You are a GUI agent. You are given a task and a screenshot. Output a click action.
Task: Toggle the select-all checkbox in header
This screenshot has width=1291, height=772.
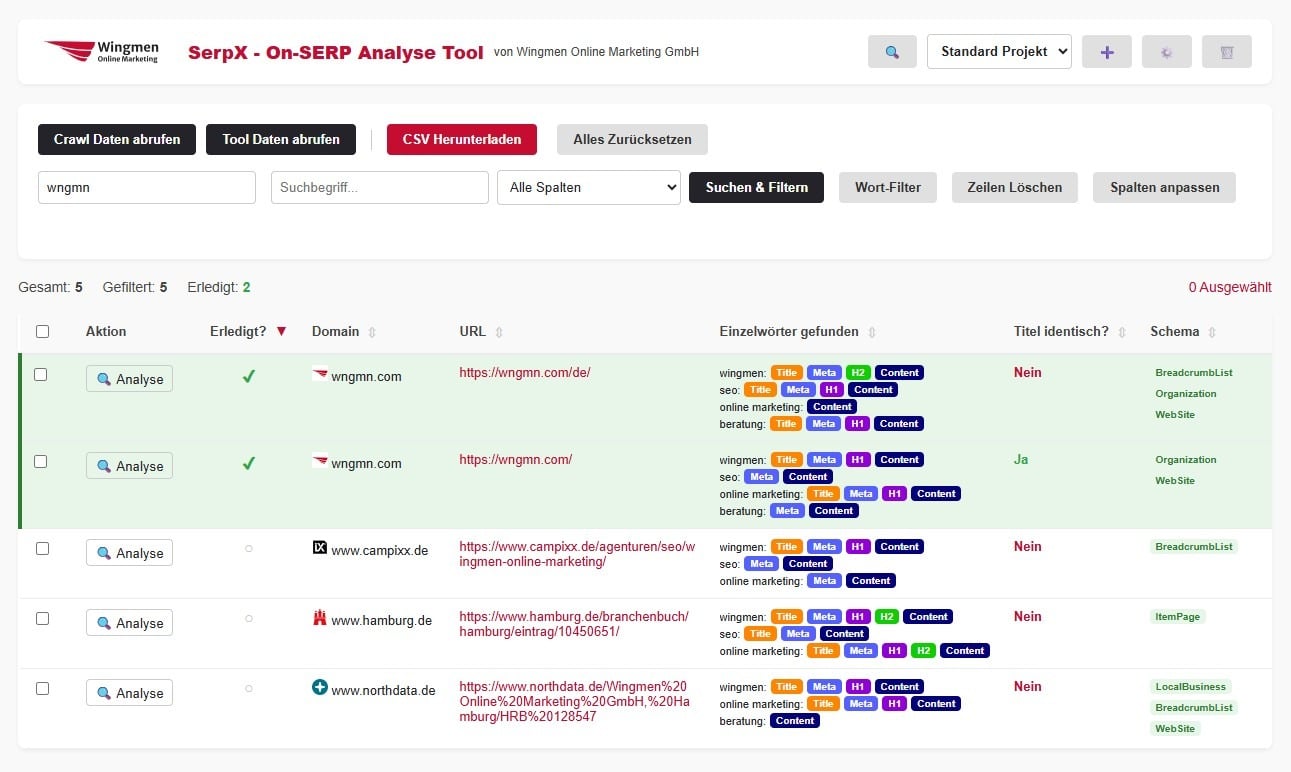point(42,331)
